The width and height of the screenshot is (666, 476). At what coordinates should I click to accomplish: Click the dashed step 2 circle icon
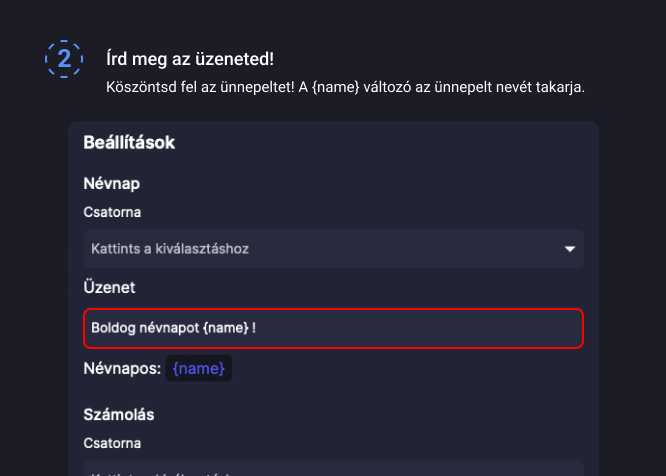64,59
